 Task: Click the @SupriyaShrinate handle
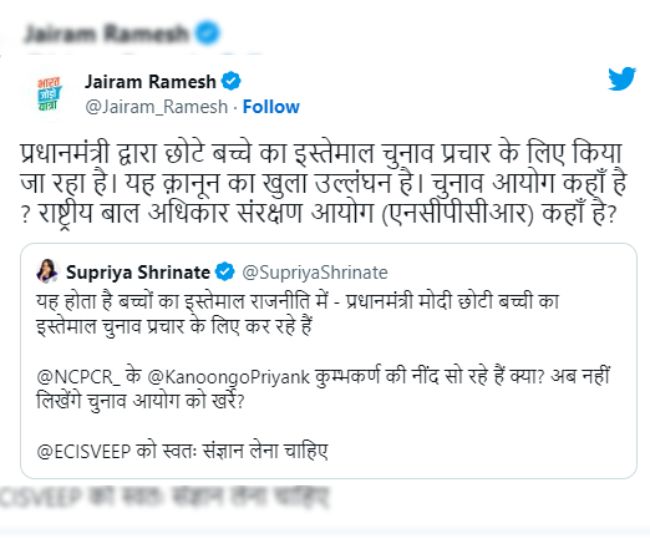[306, 271]
